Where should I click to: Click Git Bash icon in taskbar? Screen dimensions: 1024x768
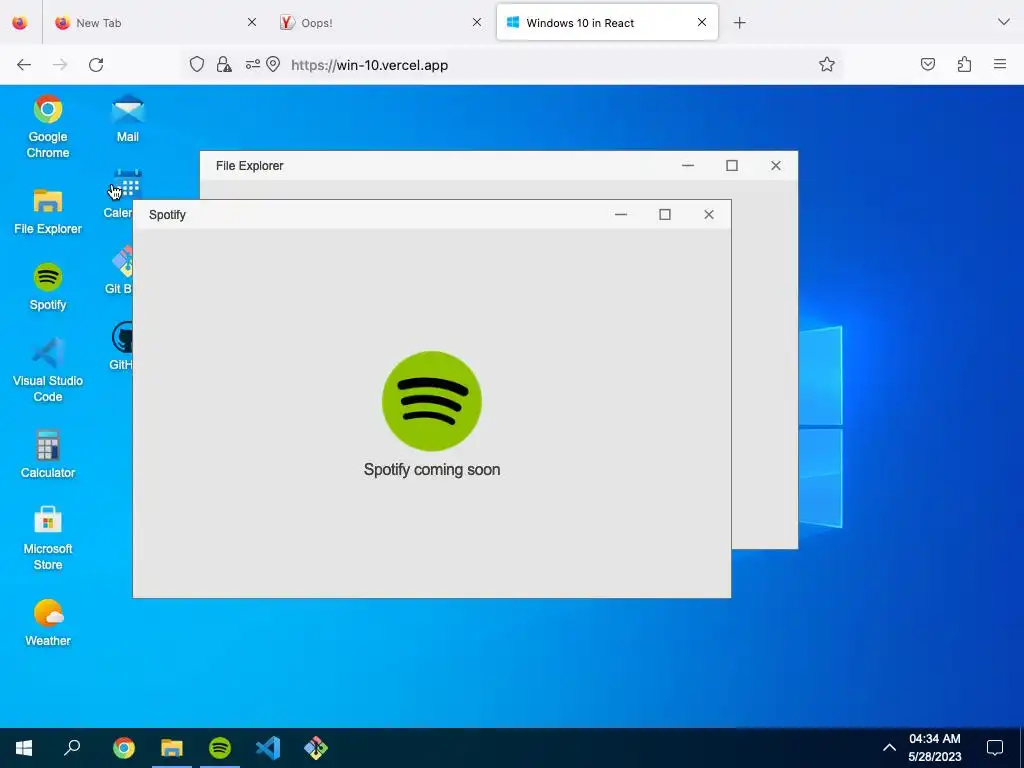point(316,748)
